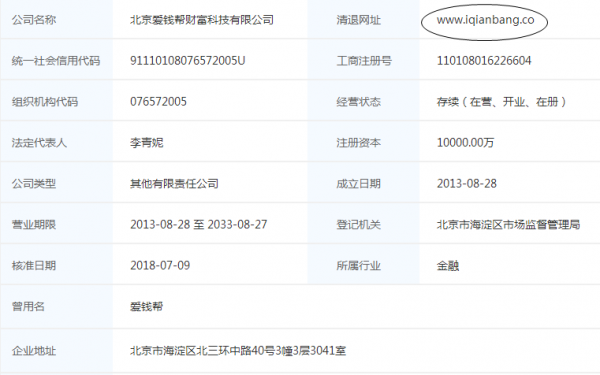Select registered capital 10000.00万

pyautogui.click(x=465, y=143)
